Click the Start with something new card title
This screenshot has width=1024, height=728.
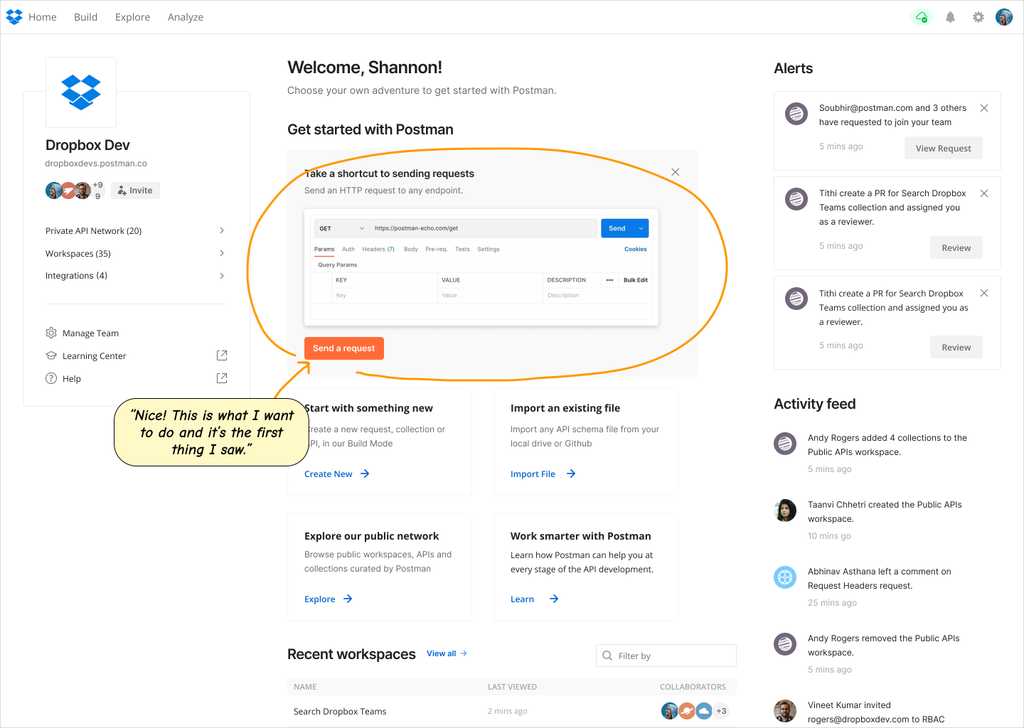(368, 408)
